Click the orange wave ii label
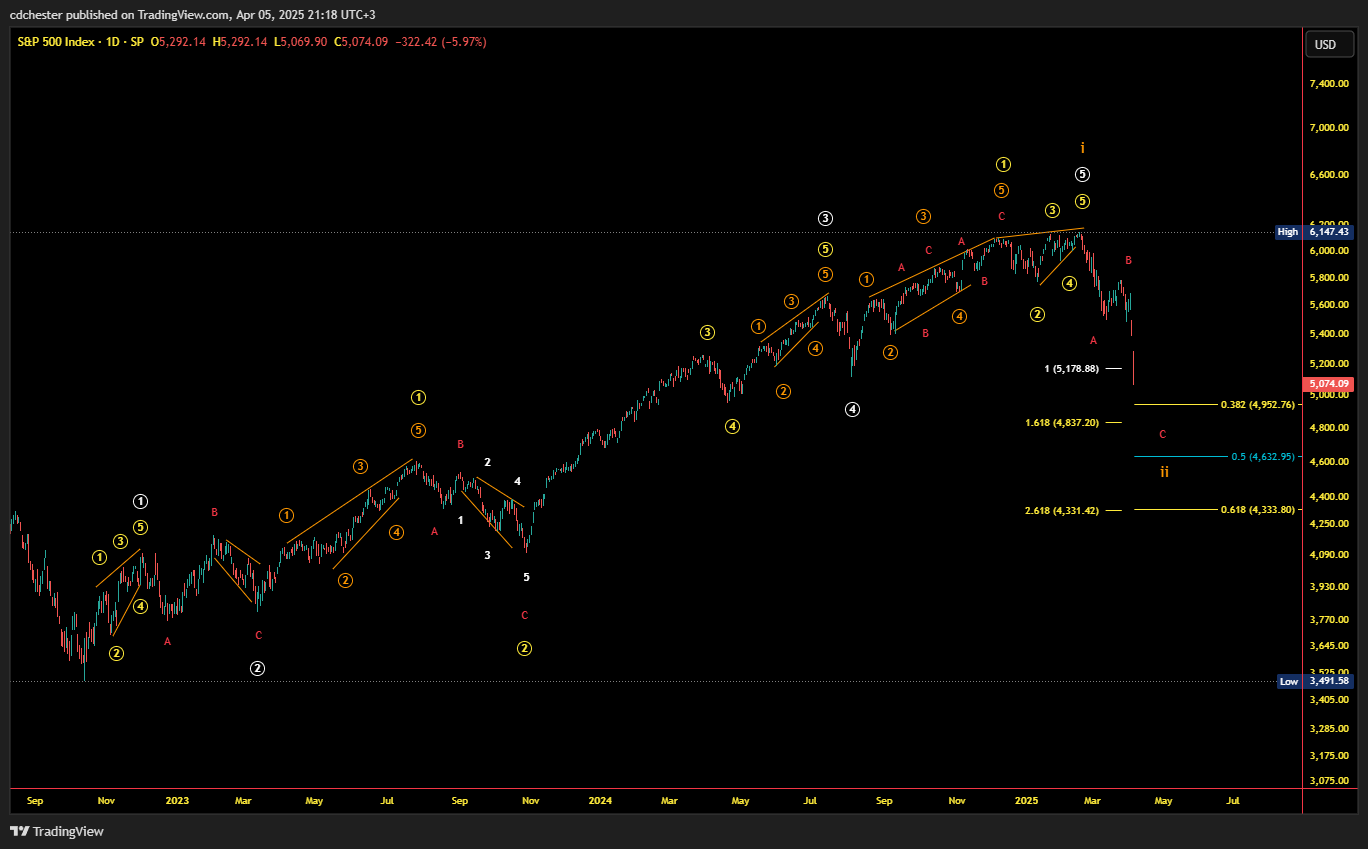This screenshot has height=849, width=1368. (1164, 471)
